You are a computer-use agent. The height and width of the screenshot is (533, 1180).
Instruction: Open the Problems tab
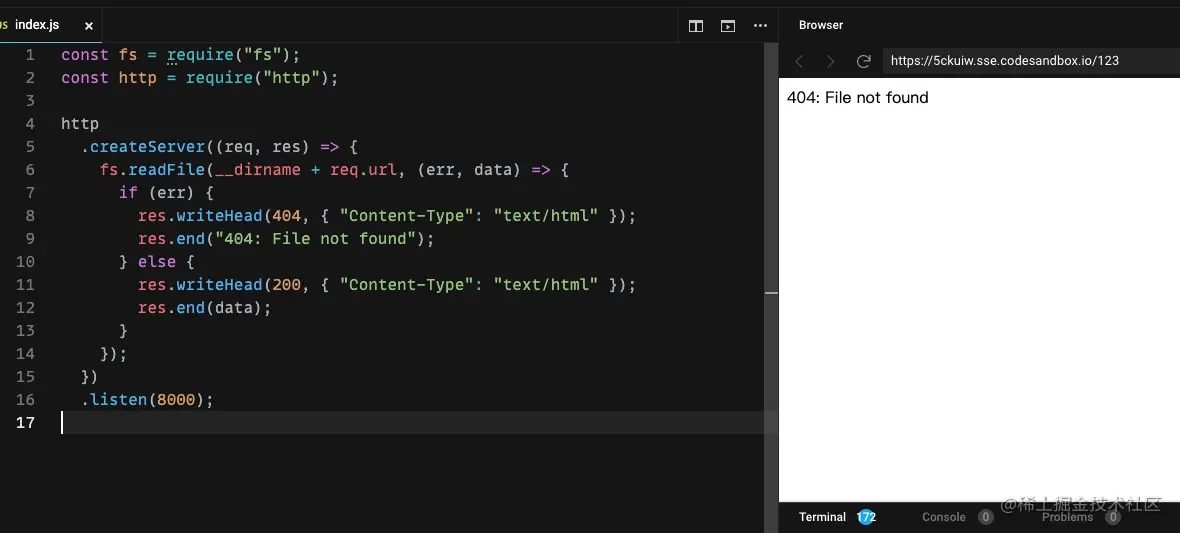[1067, 517]
